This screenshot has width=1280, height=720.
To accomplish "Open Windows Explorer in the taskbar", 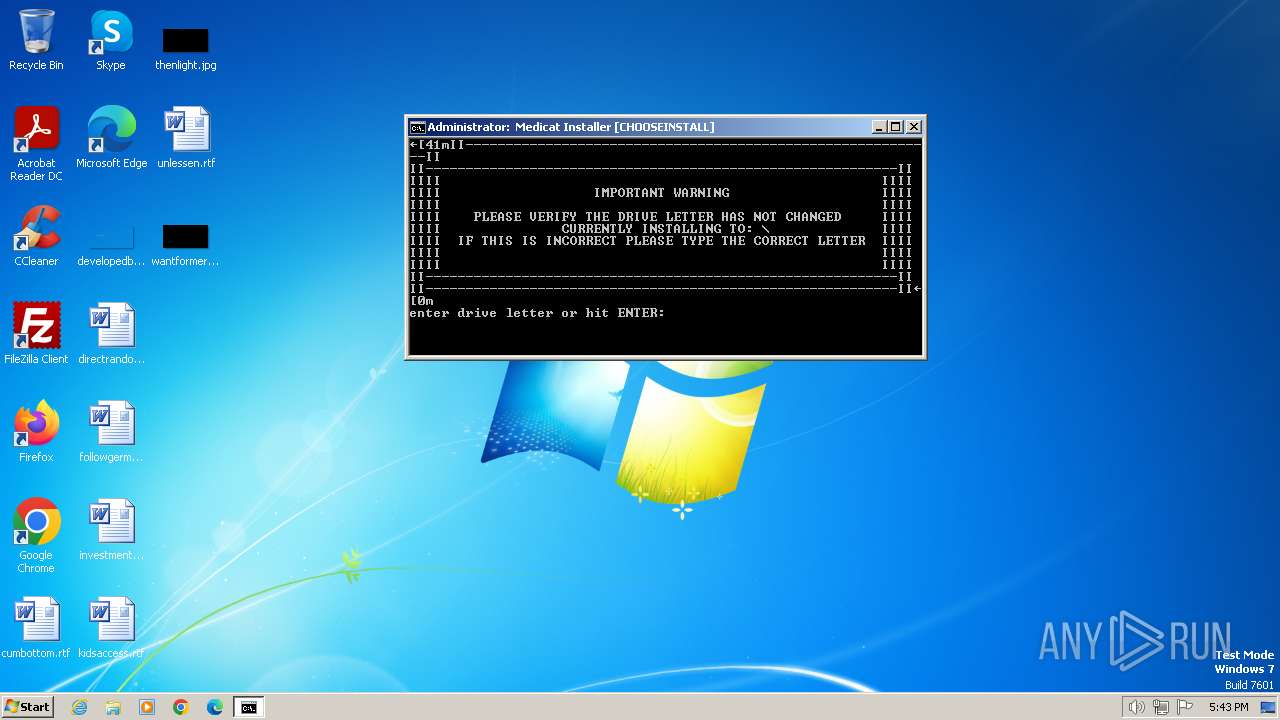I will [113, 707].
